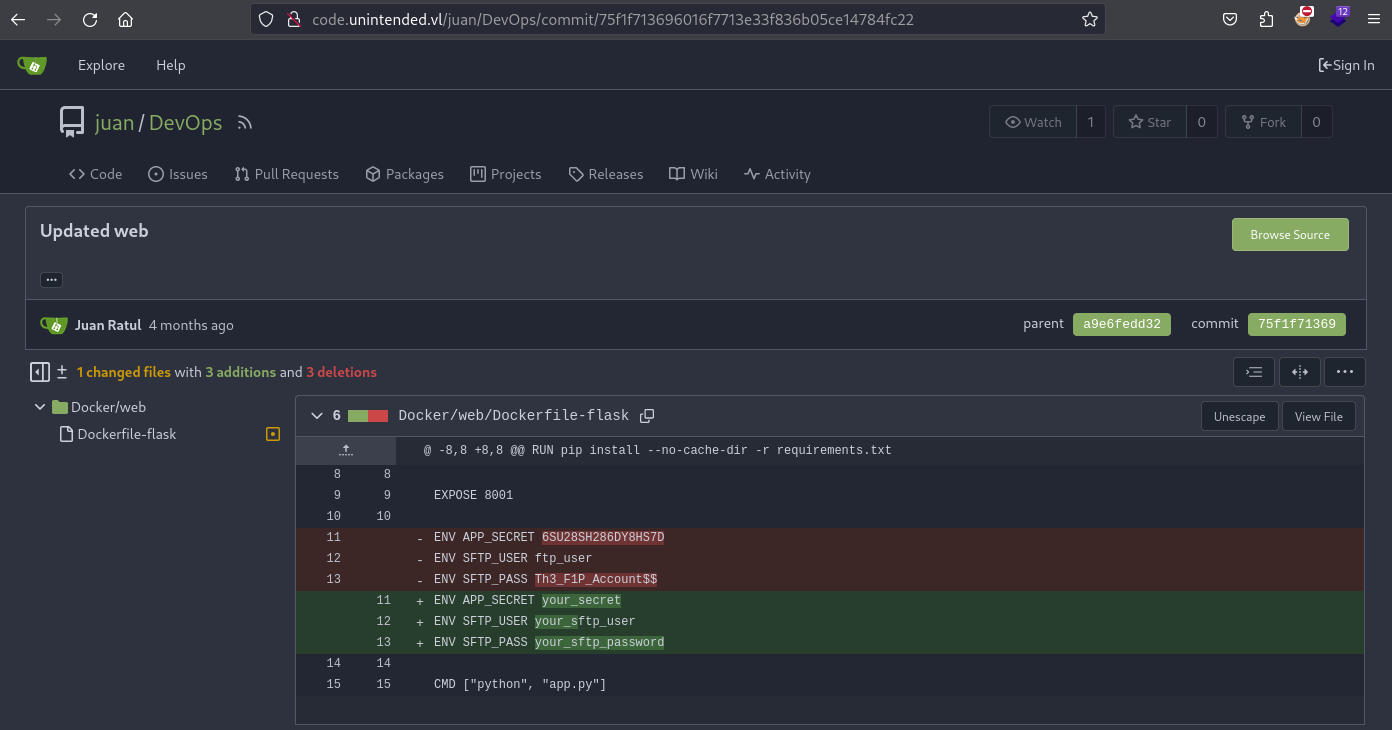Open the Wiki tab

(x=694, y=174)
